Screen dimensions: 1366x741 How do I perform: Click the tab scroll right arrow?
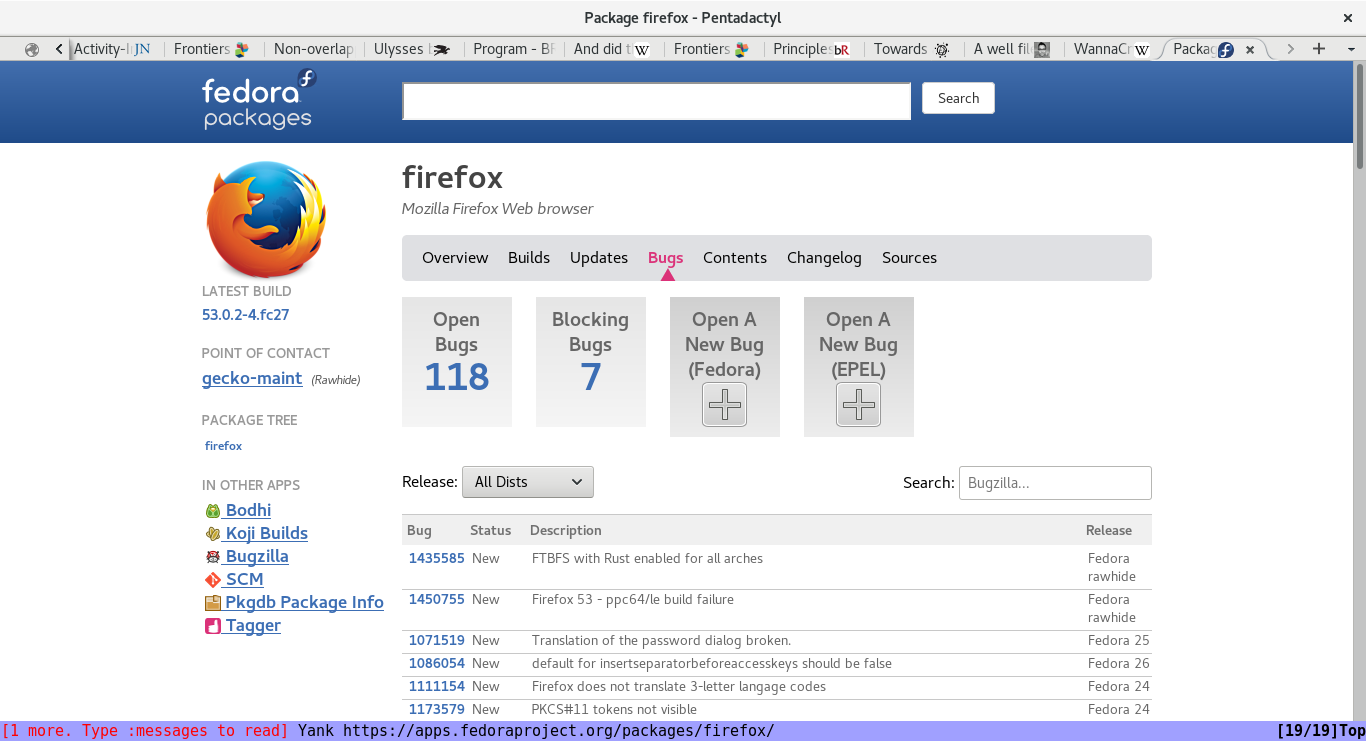pos(1290,49)
